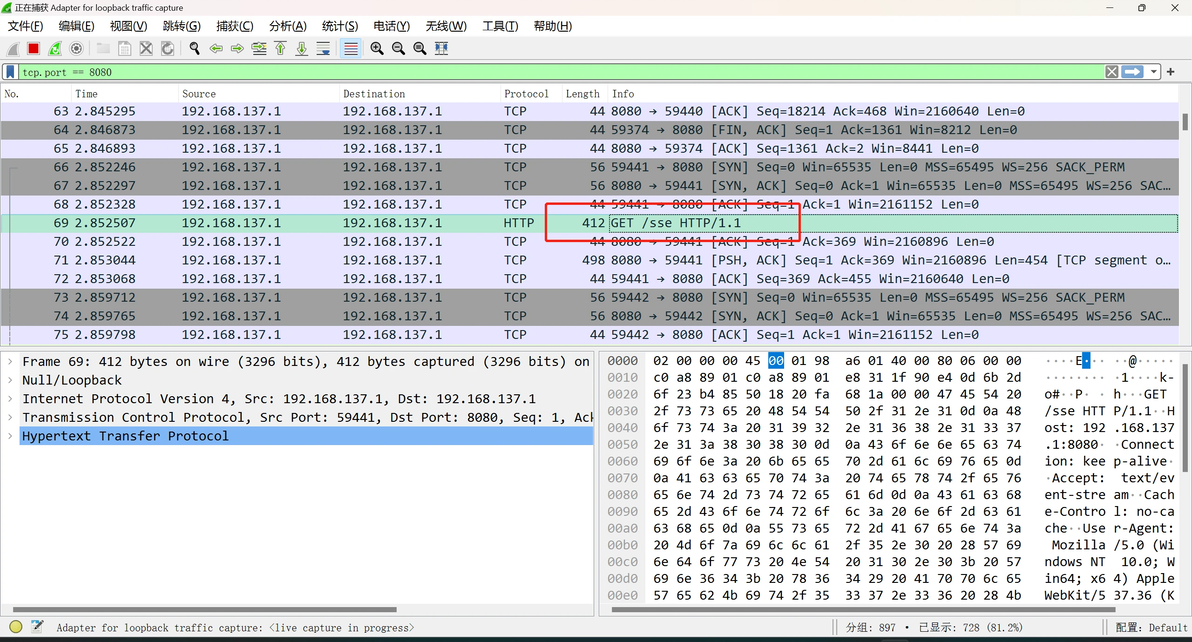Image resolution: width=1192 pixels, height=642 pixels.
Task: Click the go to specified packet icon
Action: (259, 49)
